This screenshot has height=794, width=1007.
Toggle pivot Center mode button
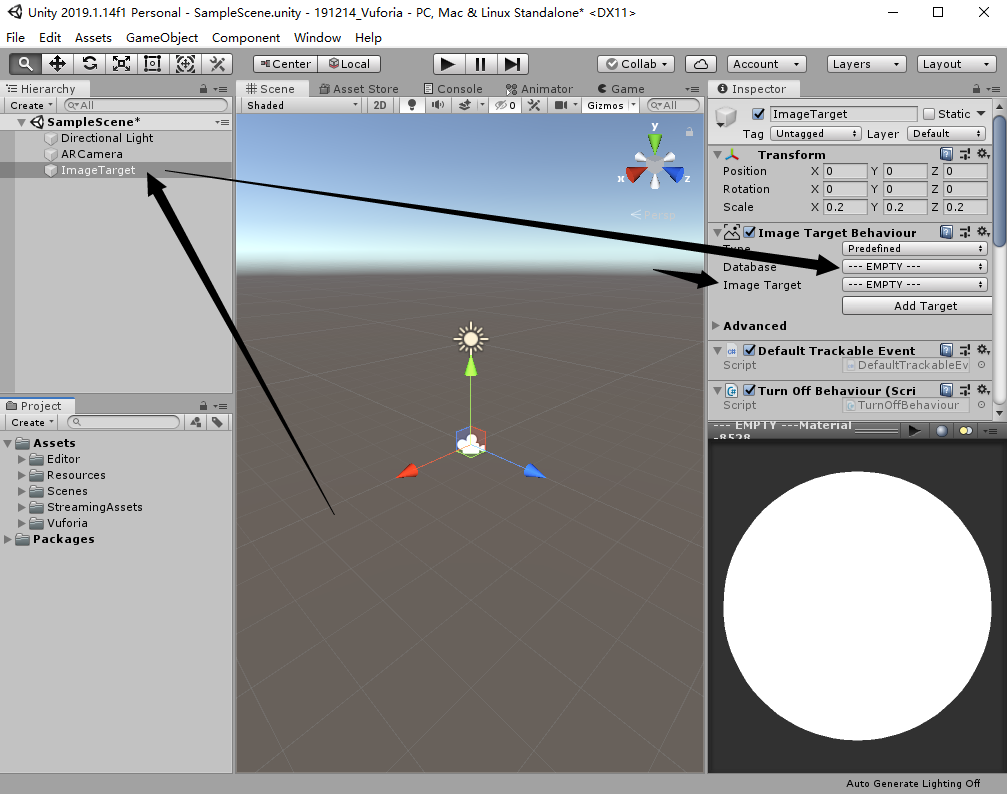(285, 64)
